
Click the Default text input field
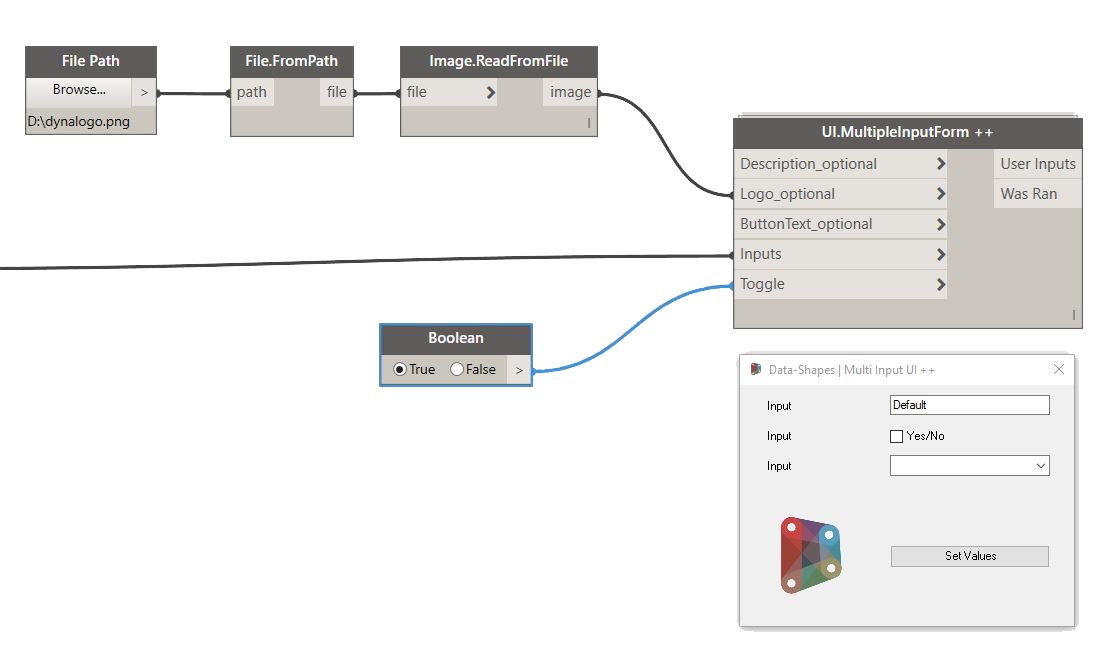point(969,405)
